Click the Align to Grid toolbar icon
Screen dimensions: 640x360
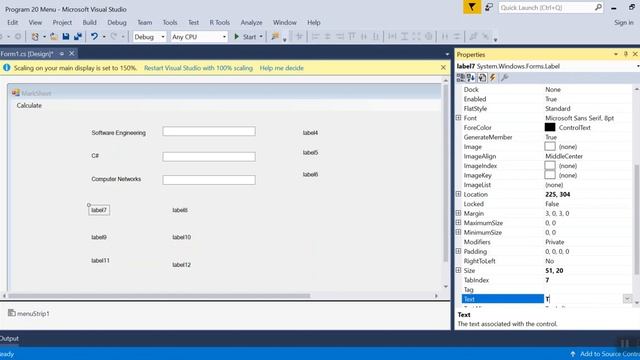[299, 37]
